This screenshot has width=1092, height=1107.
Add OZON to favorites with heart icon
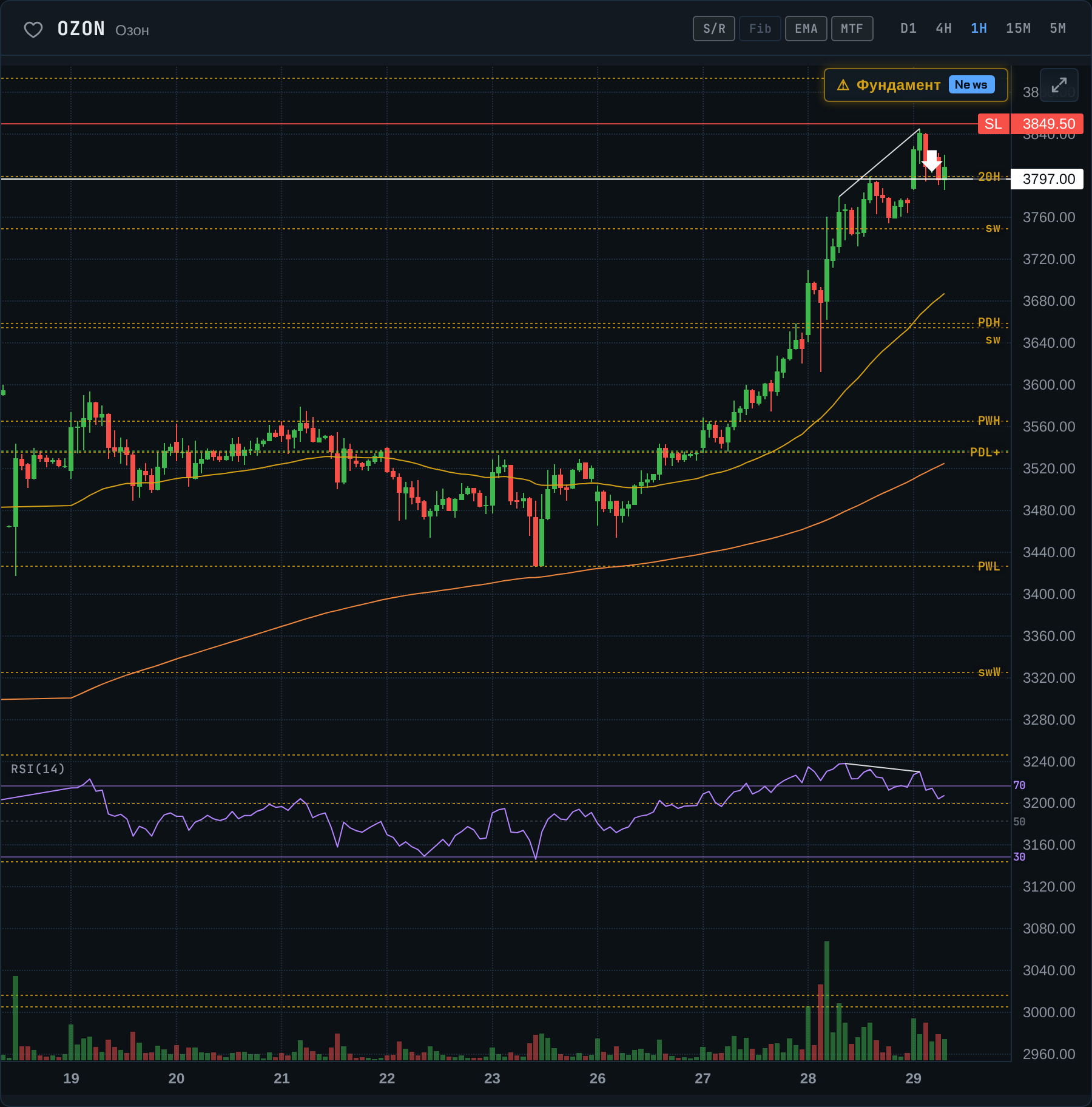tap(33, 29)
